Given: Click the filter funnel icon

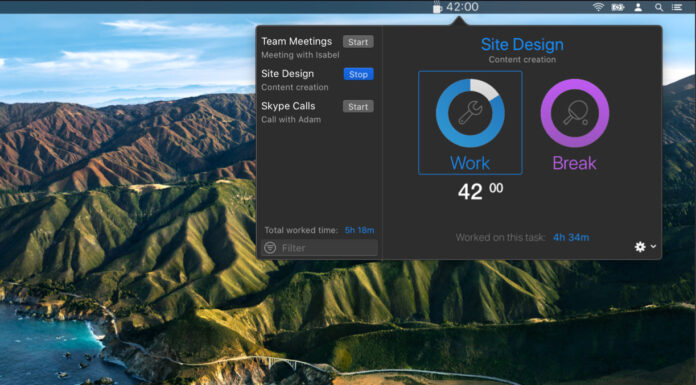Looking at the screenshot, I should point(270,248).
